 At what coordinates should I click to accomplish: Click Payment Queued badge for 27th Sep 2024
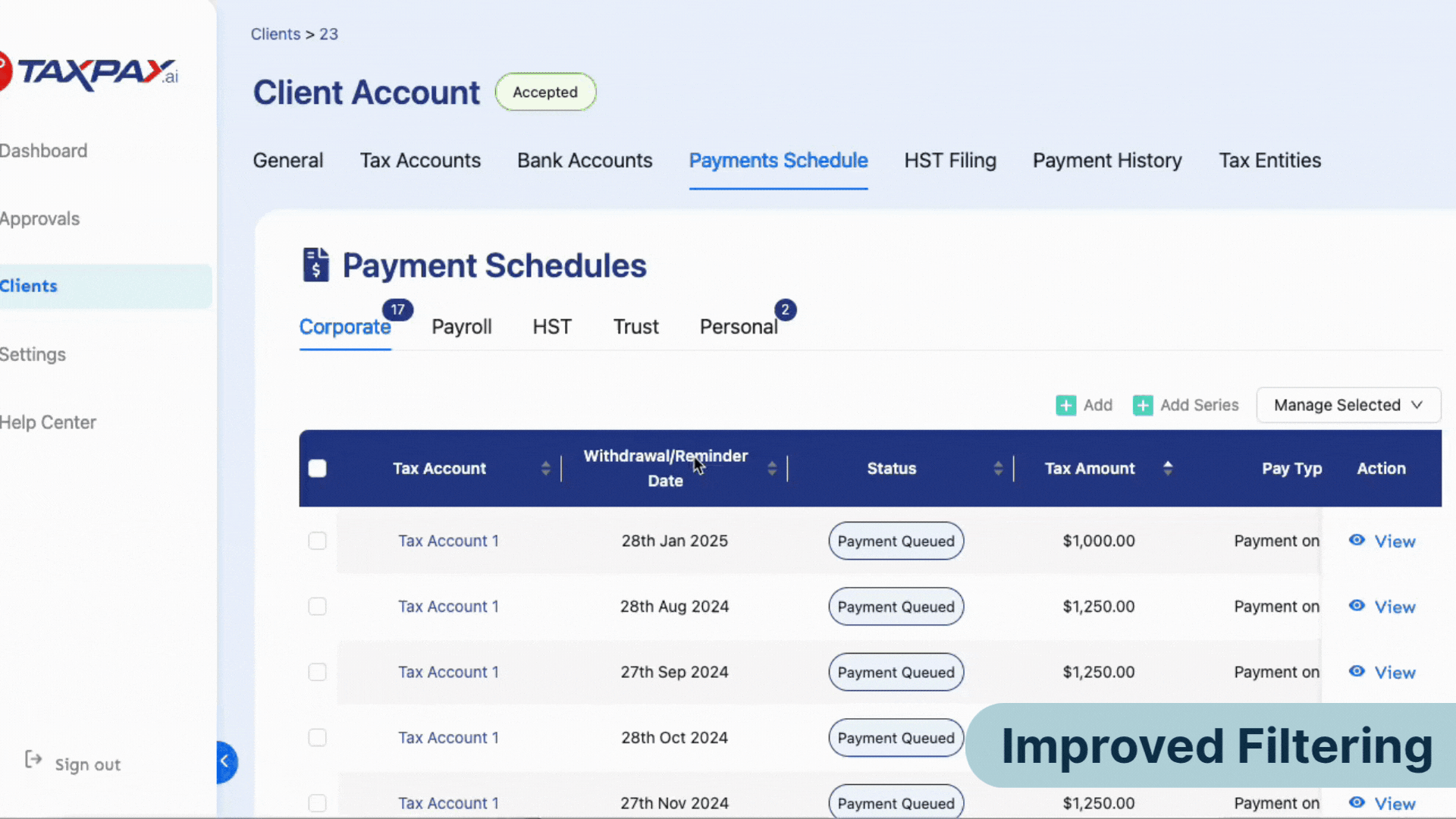click(x=896, y=672)
